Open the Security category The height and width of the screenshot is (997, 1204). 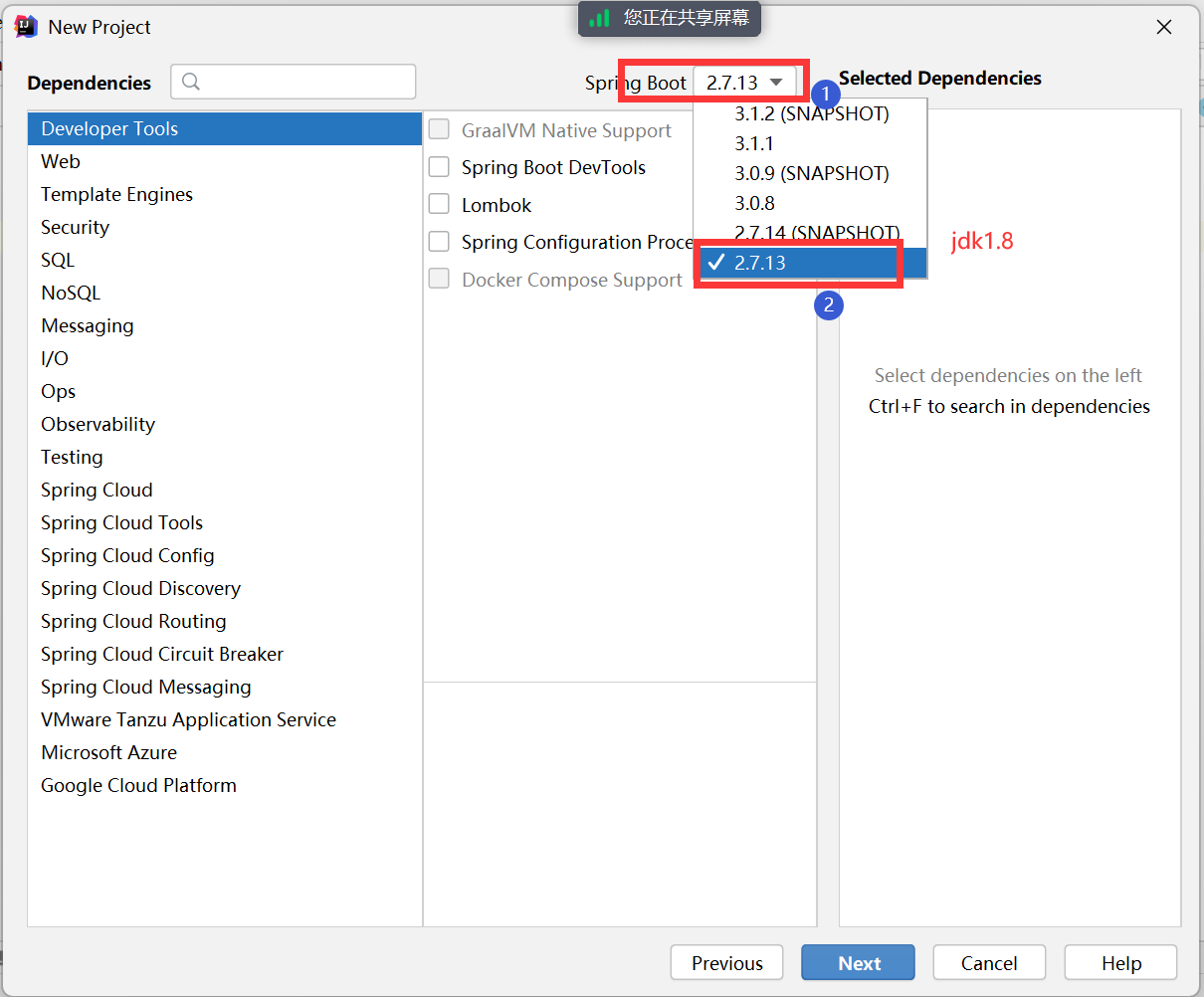point(225,227)
